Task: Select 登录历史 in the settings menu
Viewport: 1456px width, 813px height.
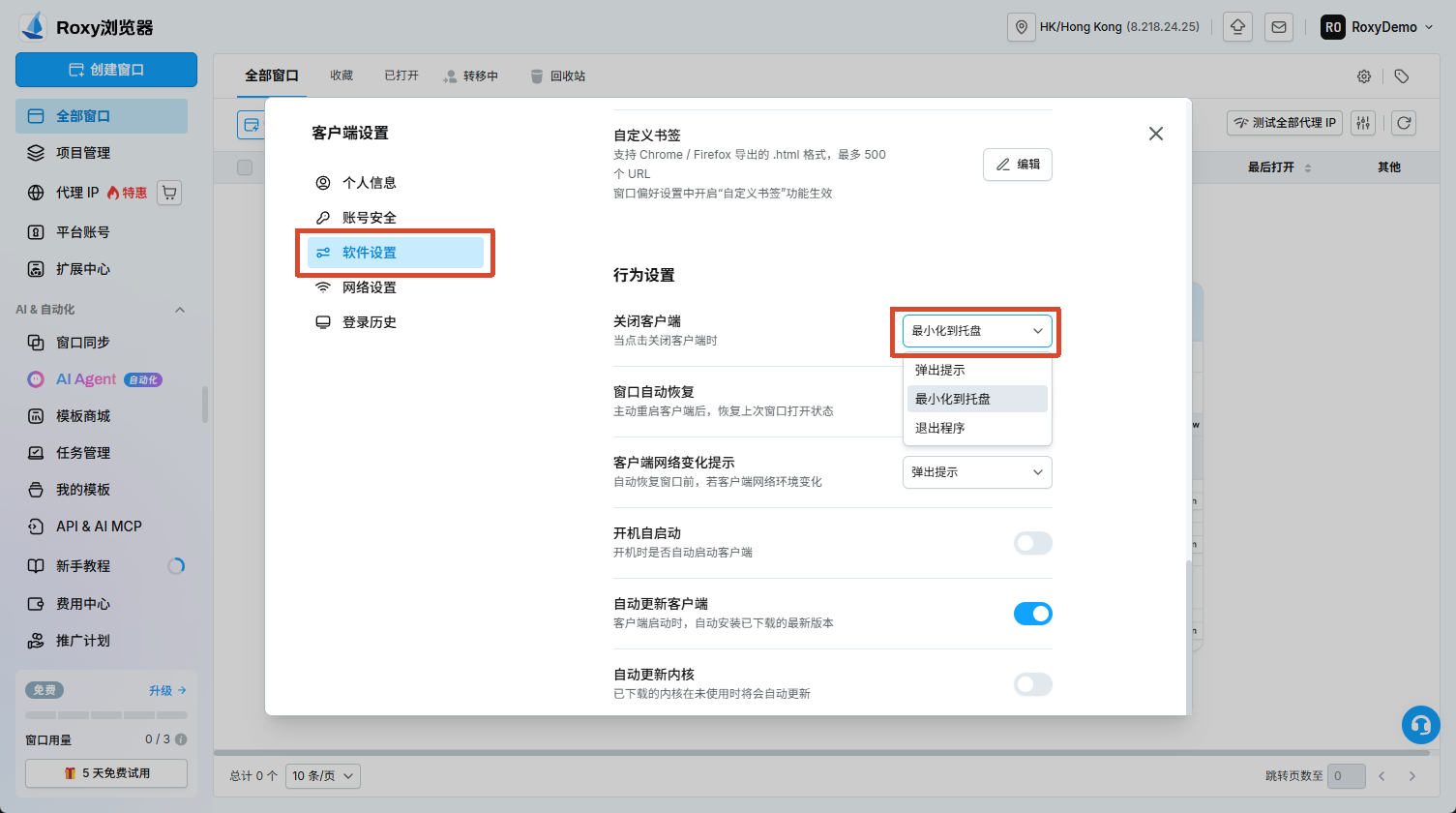Action: pos(395,322)
